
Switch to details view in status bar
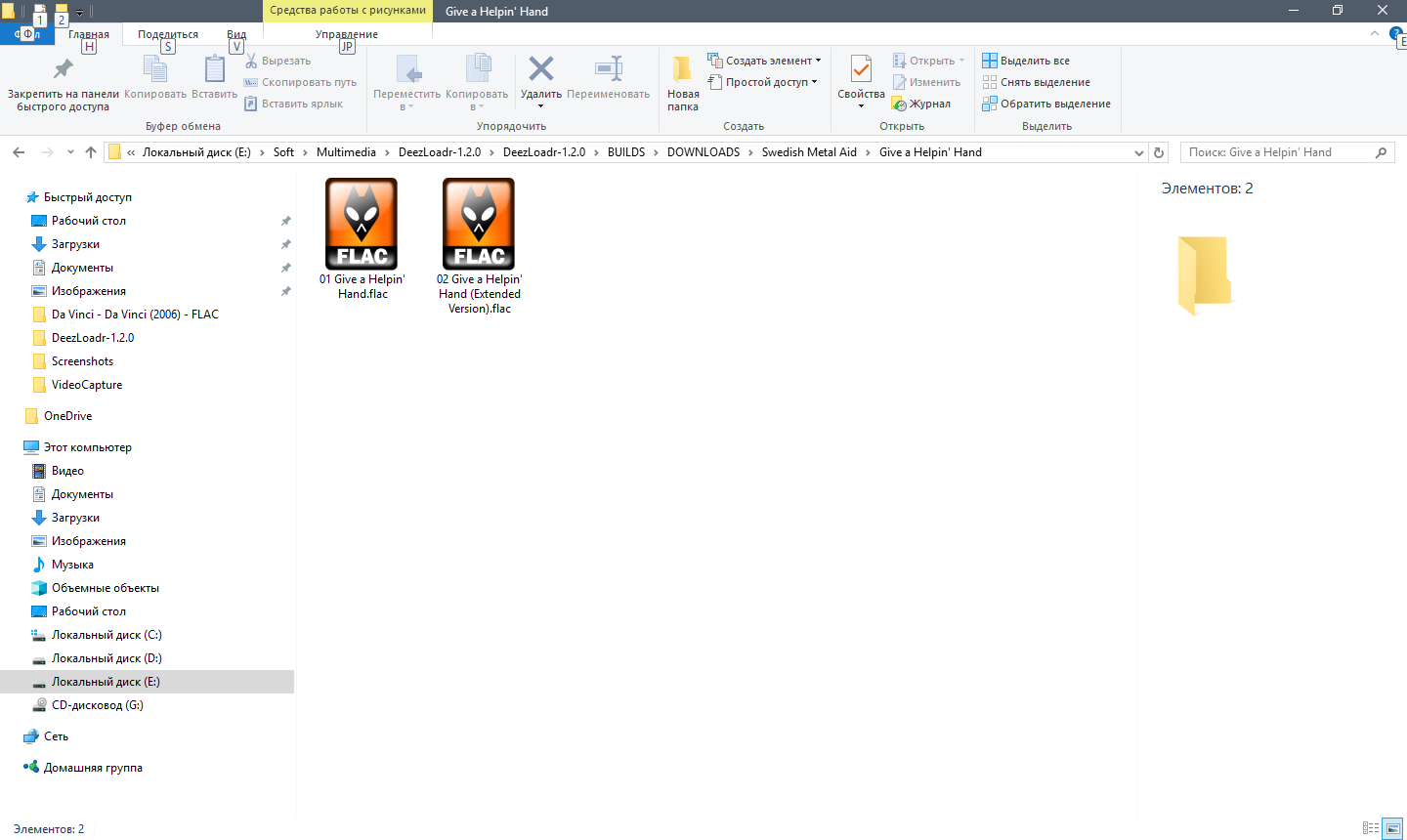(1371, 828)
